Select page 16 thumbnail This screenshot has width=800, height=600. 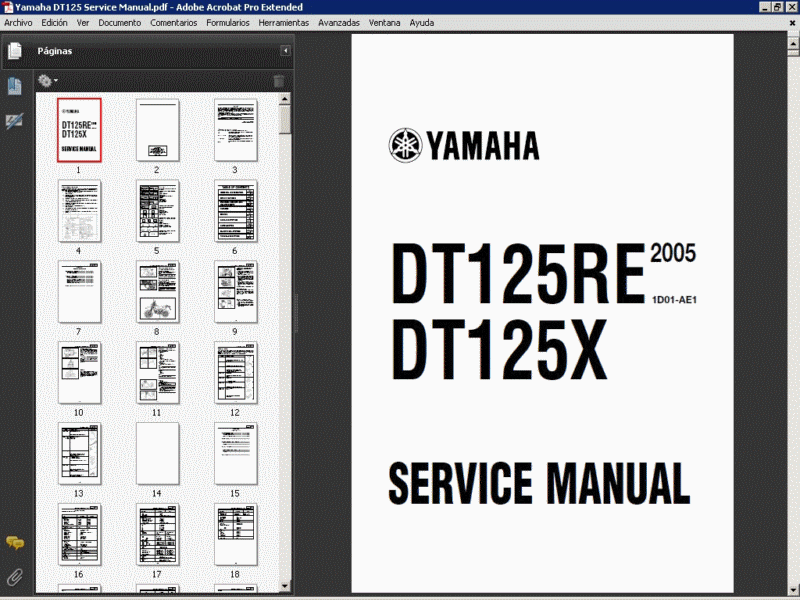[x=79, y=535]
